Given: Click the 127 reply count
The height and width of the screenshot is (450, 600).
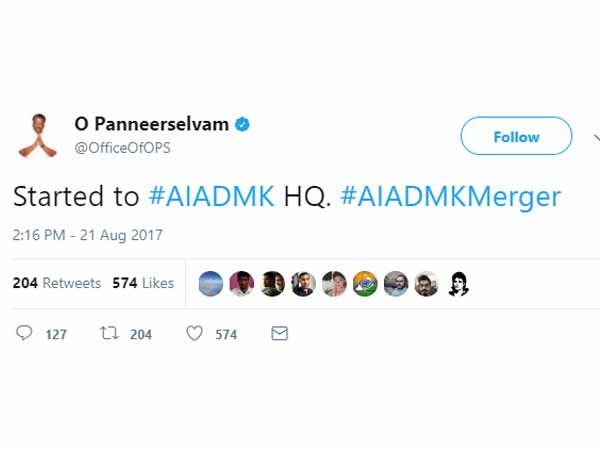Looking at the screenshot, I should click(56, 334).
